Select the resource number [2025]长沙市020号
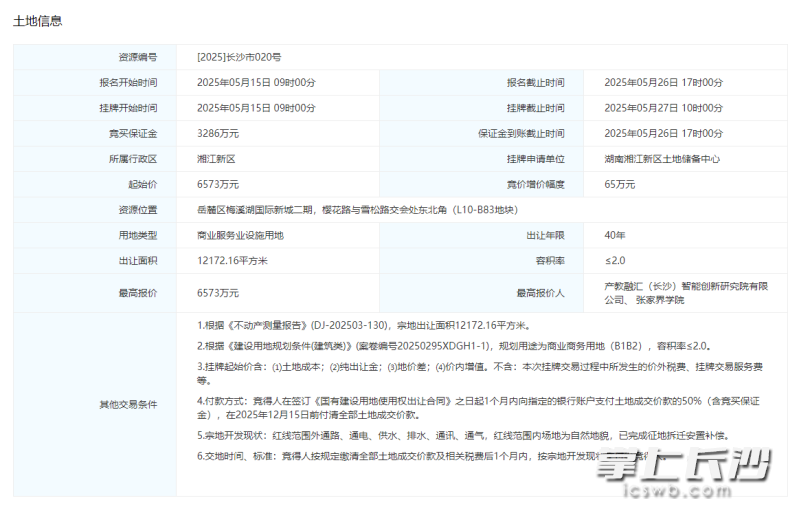This screenshot has width=799, height=509. coord(246,57)
